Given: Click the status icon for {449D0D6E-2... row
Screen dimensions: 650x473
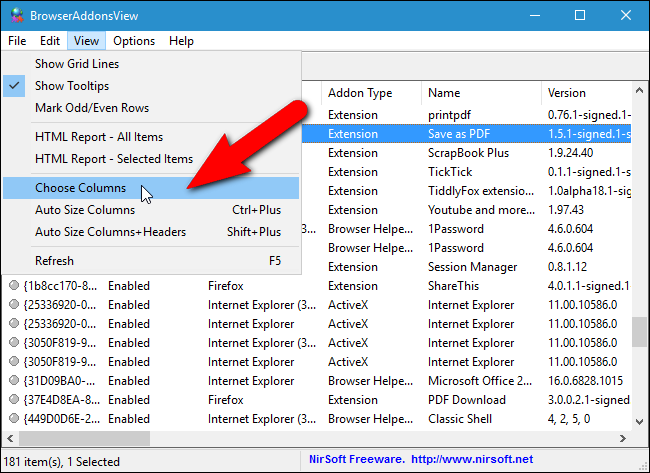Looking at the screenshot, I should (x=14, y=418).
